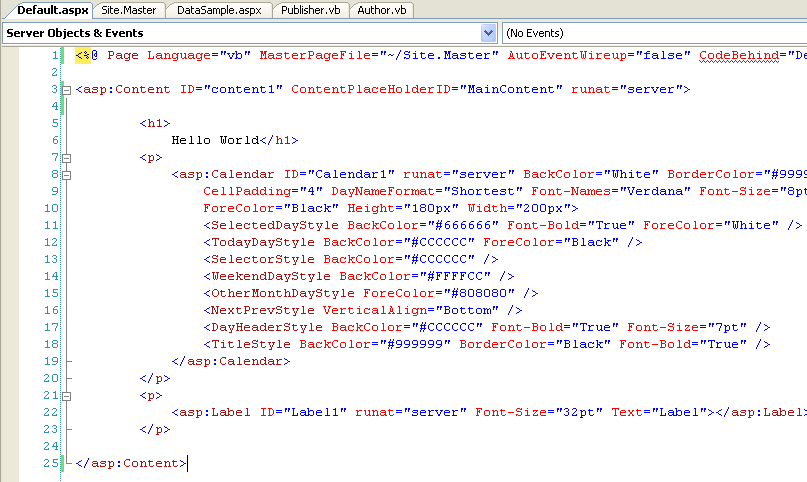Screen dimensions: 807x482
Task: Collapse the asp:Content block on line 3
Action: [68, 90]
